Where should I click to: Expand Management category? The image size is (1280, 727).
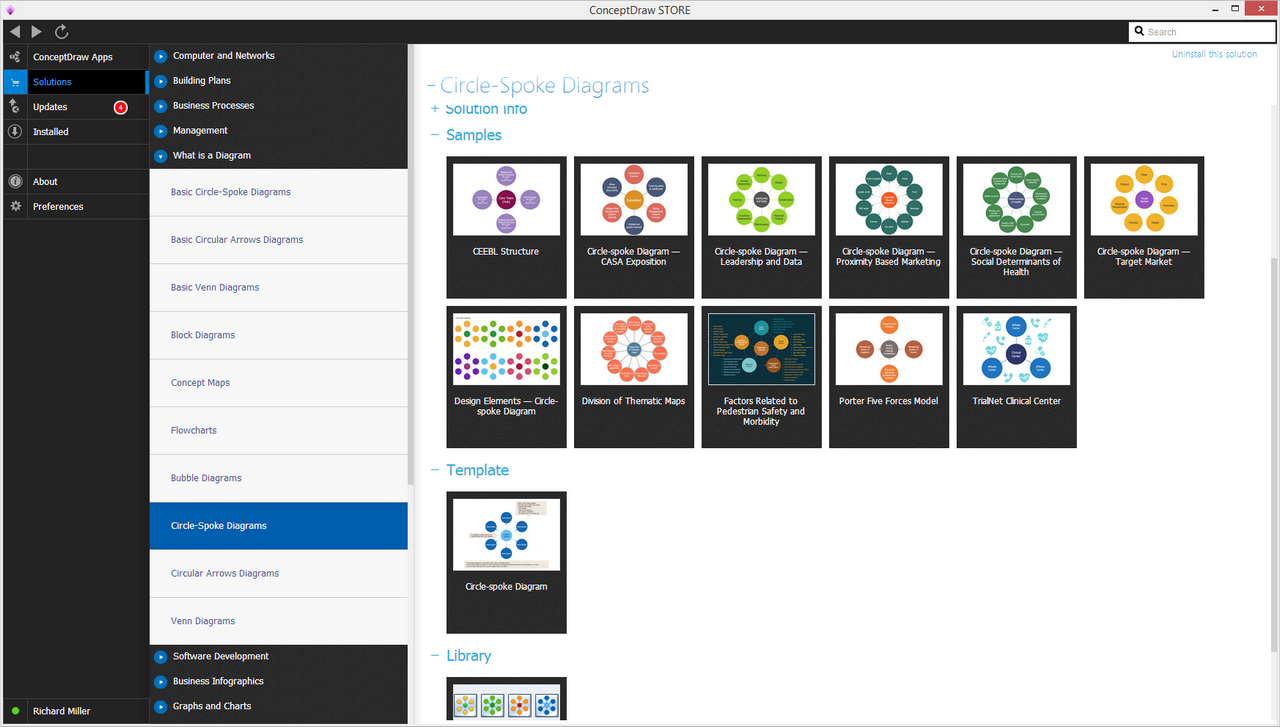pyautogui.click(x=160, y=131)
